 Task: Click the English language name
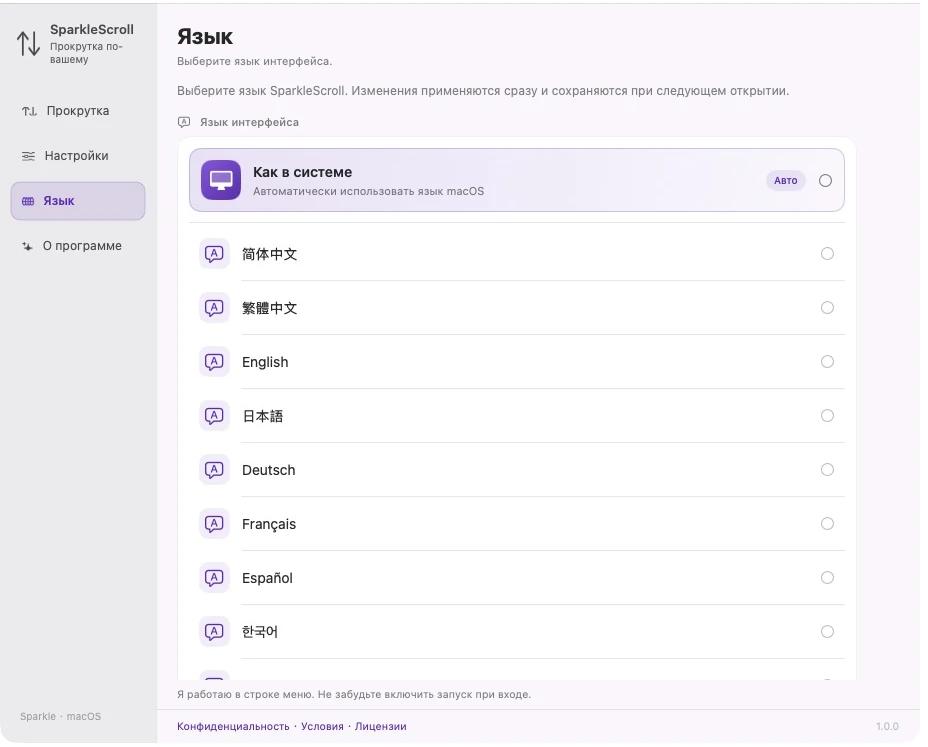pos(265,362)
